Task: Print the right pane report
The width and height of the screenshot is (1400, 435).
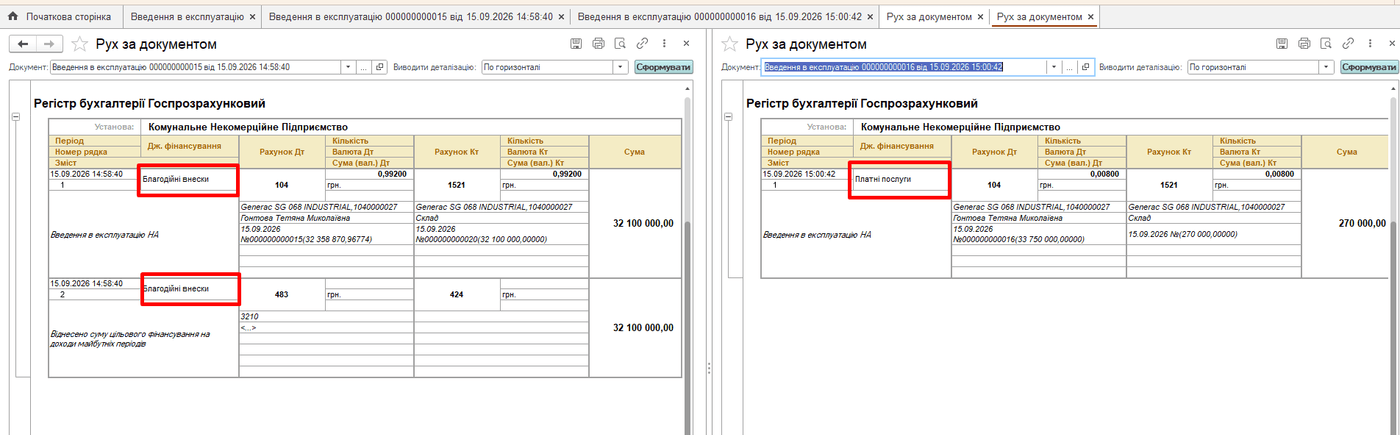Action: point(1305,44)
